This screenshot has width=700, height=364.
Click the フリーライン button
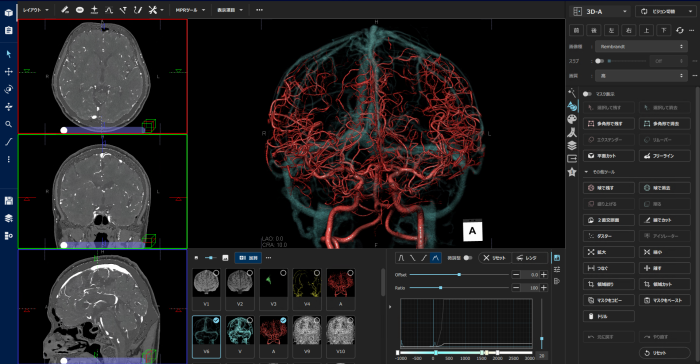pos(665,156)
